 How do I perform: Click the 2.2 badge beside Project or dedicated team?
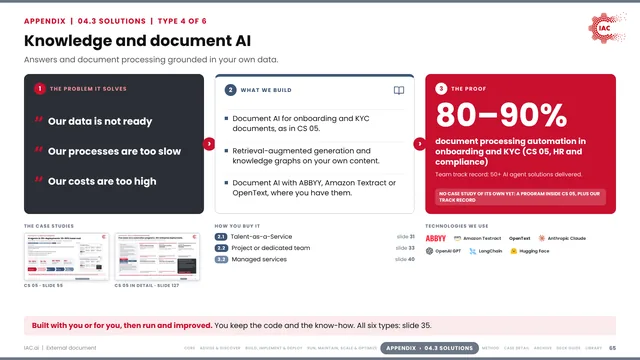pyautogui.click(x=221, y=248)
